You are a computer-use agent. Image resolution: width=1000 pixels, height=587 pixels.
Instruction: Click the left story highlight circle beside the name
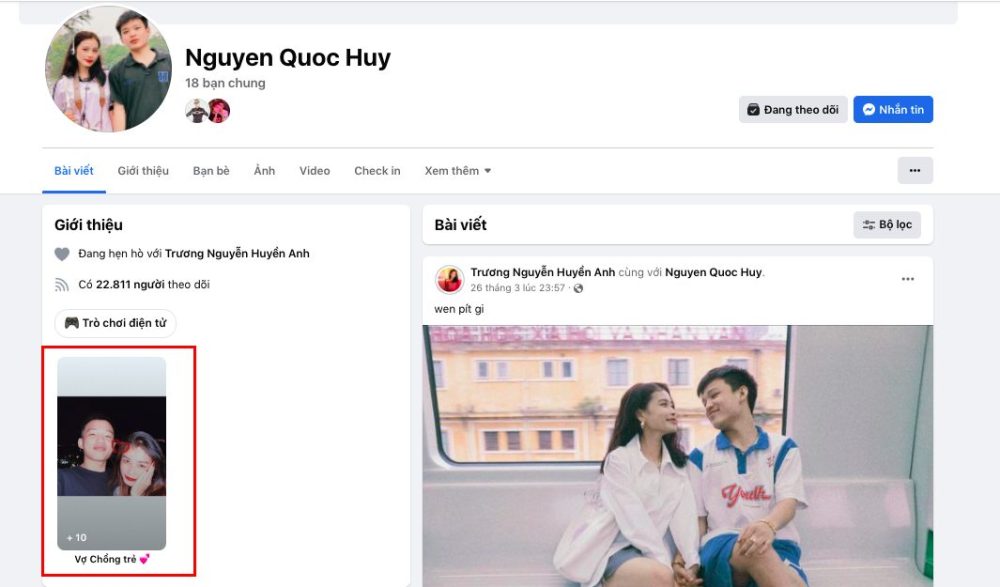[x=198, y=111]
